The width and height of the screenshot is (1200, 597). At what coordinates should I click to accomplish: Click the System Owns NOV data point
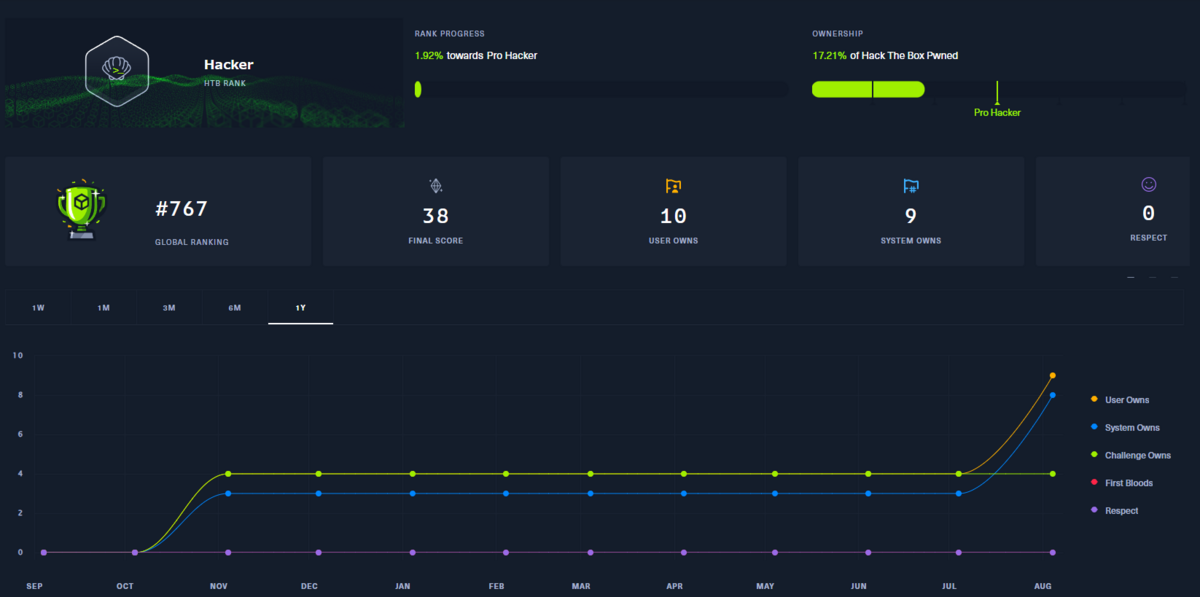pos(228,493)
